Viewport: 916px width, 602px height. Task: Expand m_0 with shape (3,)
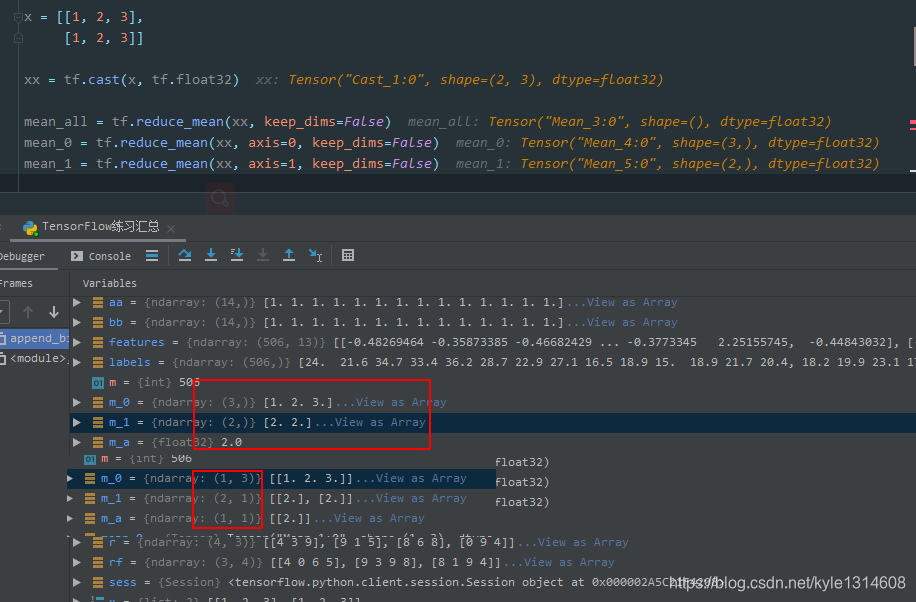[x=77, y=402]
